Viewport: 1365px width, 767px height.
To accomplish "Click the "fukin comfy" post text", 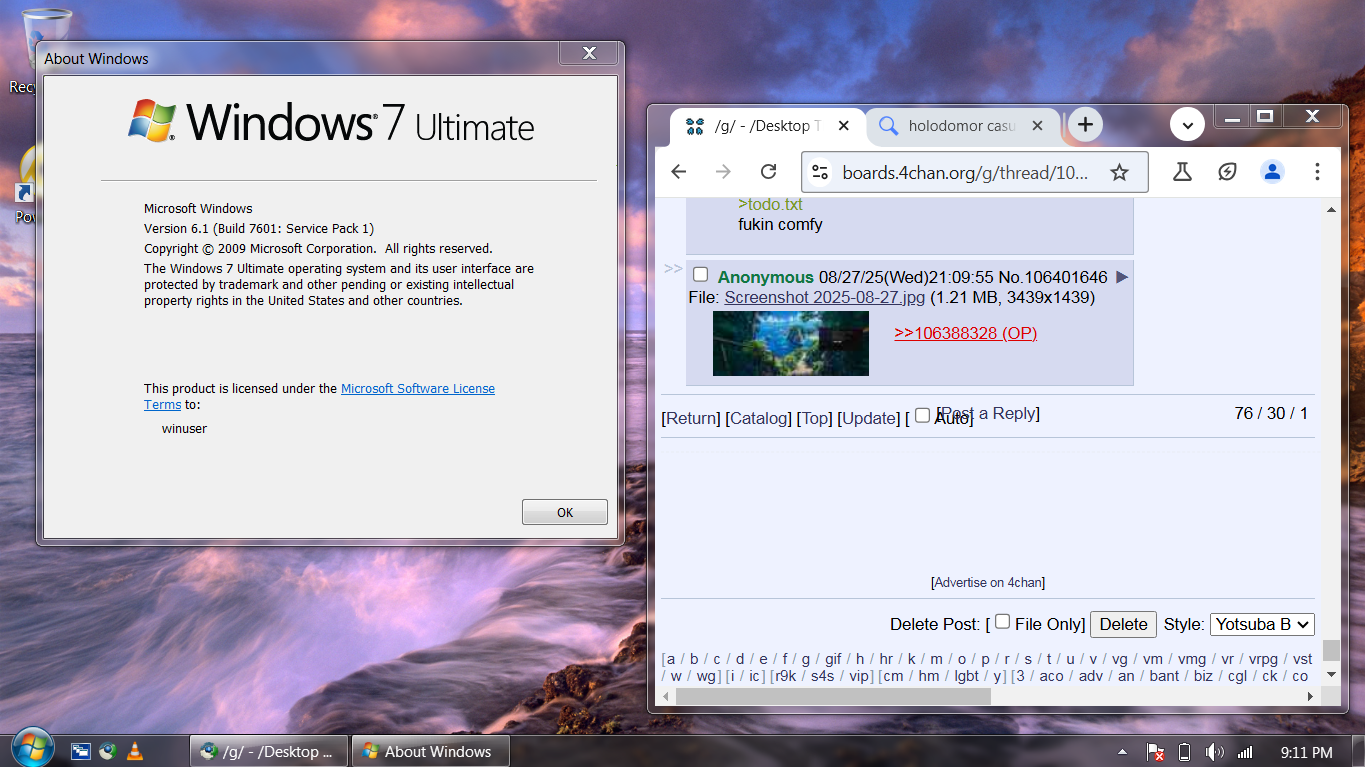I will [x=780, y=224].
